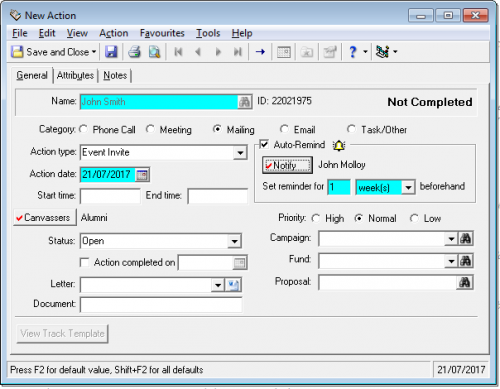
Task: Open the Help menu
Action: (x=242, y=33)
